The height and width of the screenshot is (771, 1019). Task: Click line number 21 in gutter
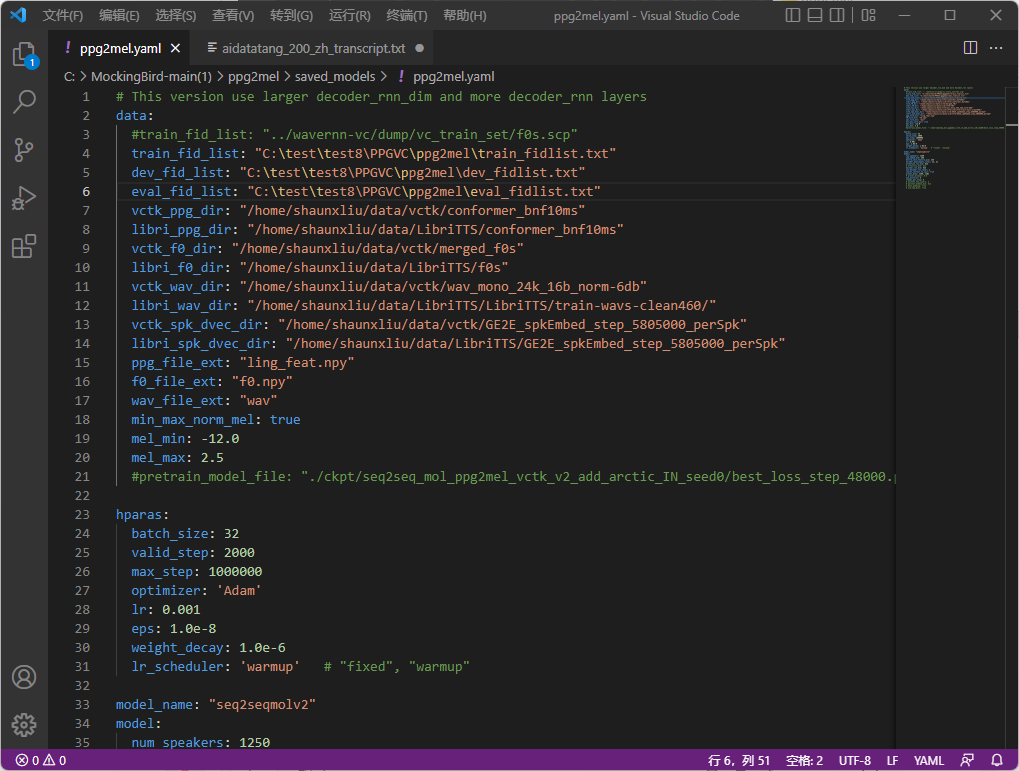[83, 477]
